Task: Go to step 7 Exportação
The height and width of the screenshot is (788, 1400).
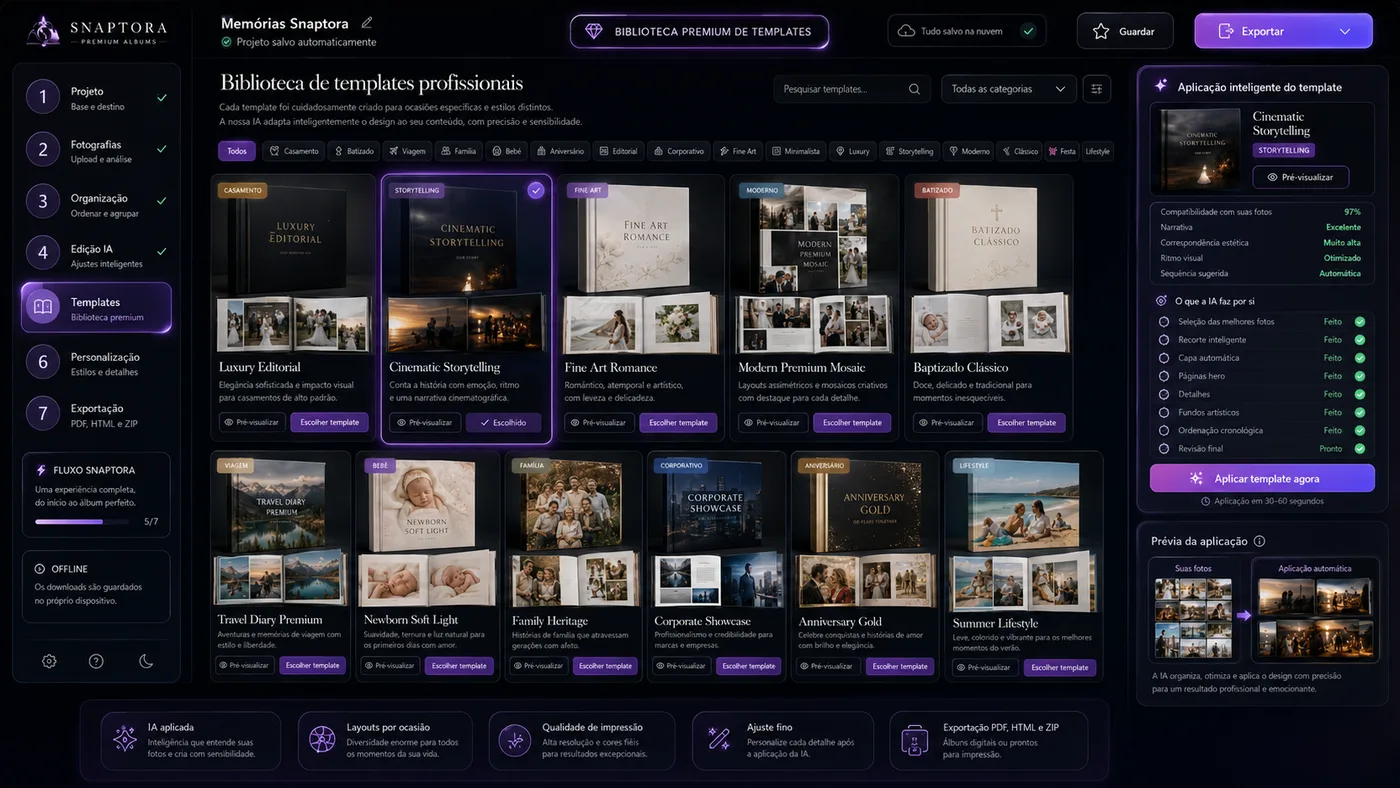Action: tap(97, 414)
